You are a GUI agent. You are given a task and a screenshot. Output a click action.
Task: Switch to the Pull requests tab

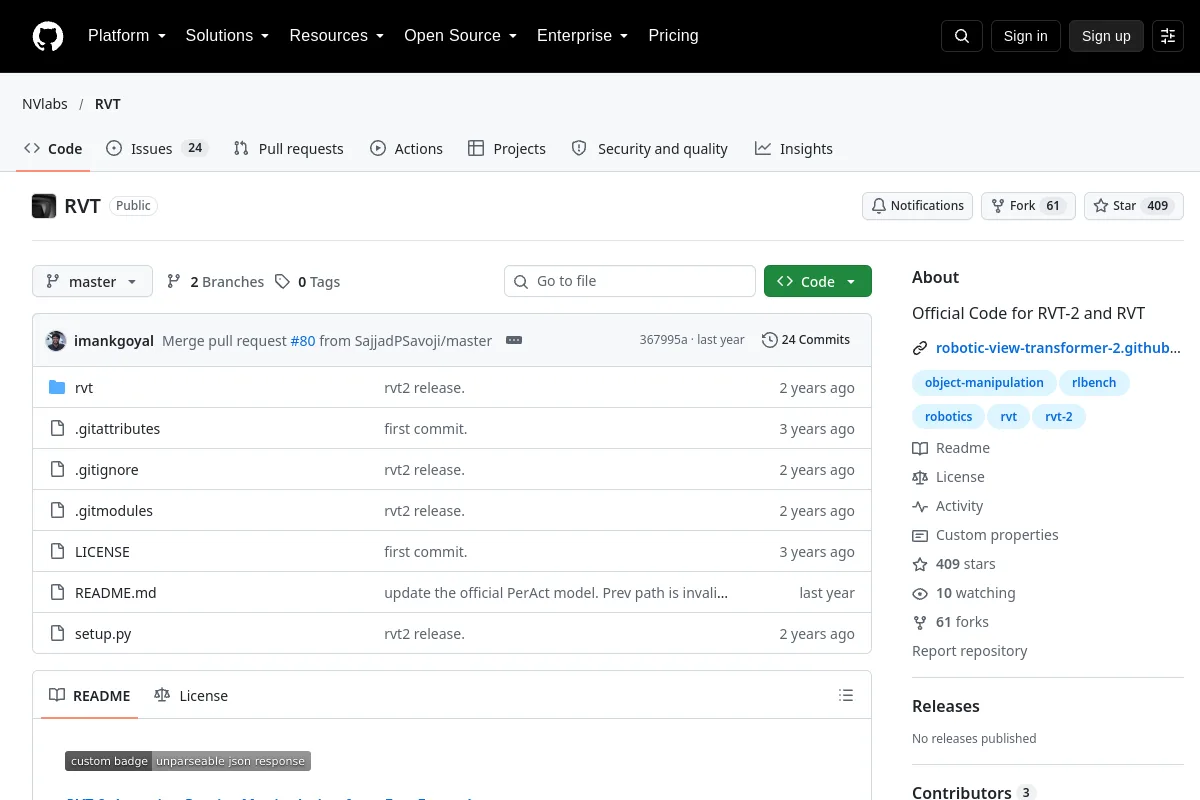[x=288, y=149]
